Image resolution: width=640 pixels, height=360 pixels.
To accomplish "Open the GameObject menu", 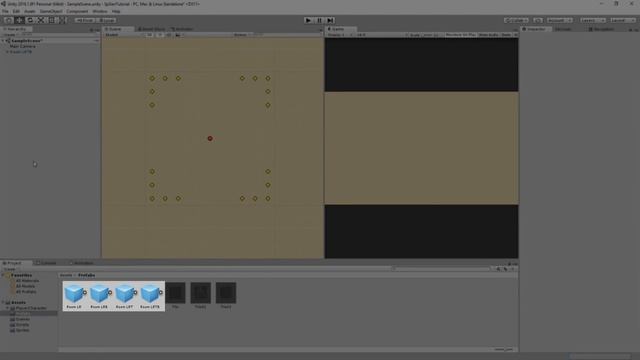I will [51, 11].
